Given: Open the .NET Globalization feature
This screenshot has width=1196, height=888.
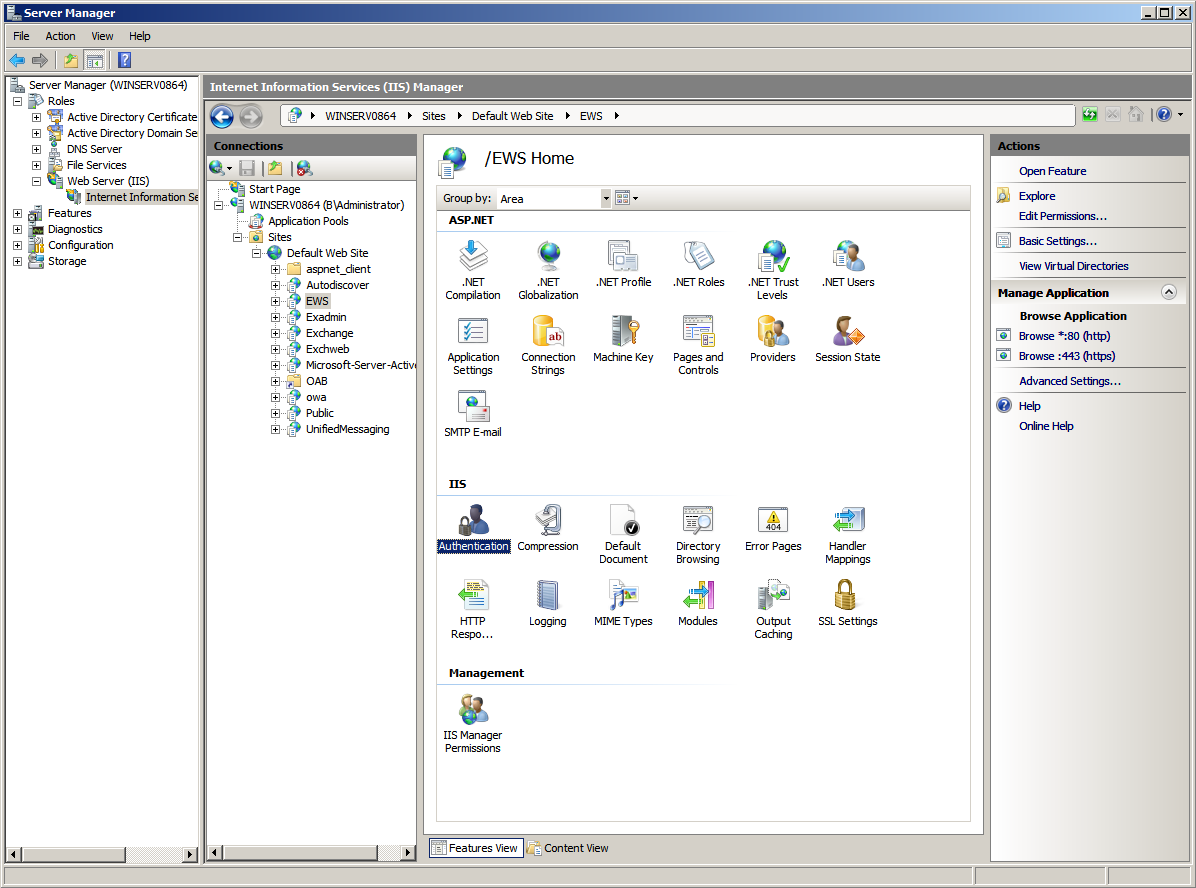Looking at the screenshot, I should tap(548, 269).
